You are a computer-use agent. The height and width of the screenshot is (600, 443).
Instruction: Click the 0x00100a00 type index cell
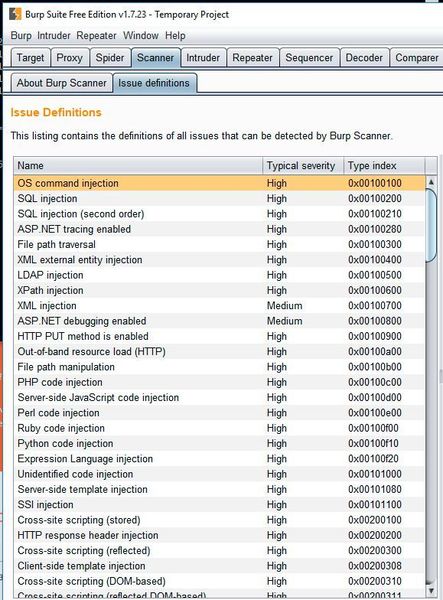point(375,352)
